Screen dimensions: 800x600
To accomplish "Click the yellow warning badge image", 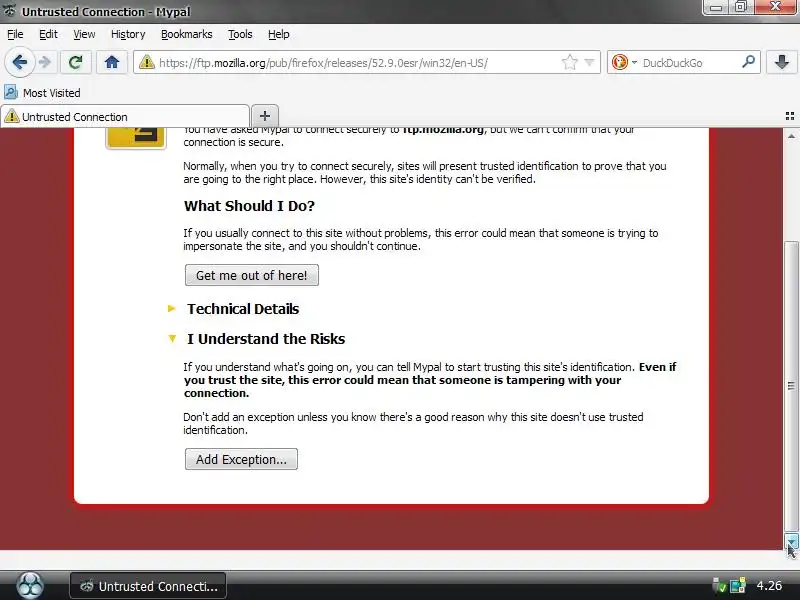I will [x=136, y=138].
